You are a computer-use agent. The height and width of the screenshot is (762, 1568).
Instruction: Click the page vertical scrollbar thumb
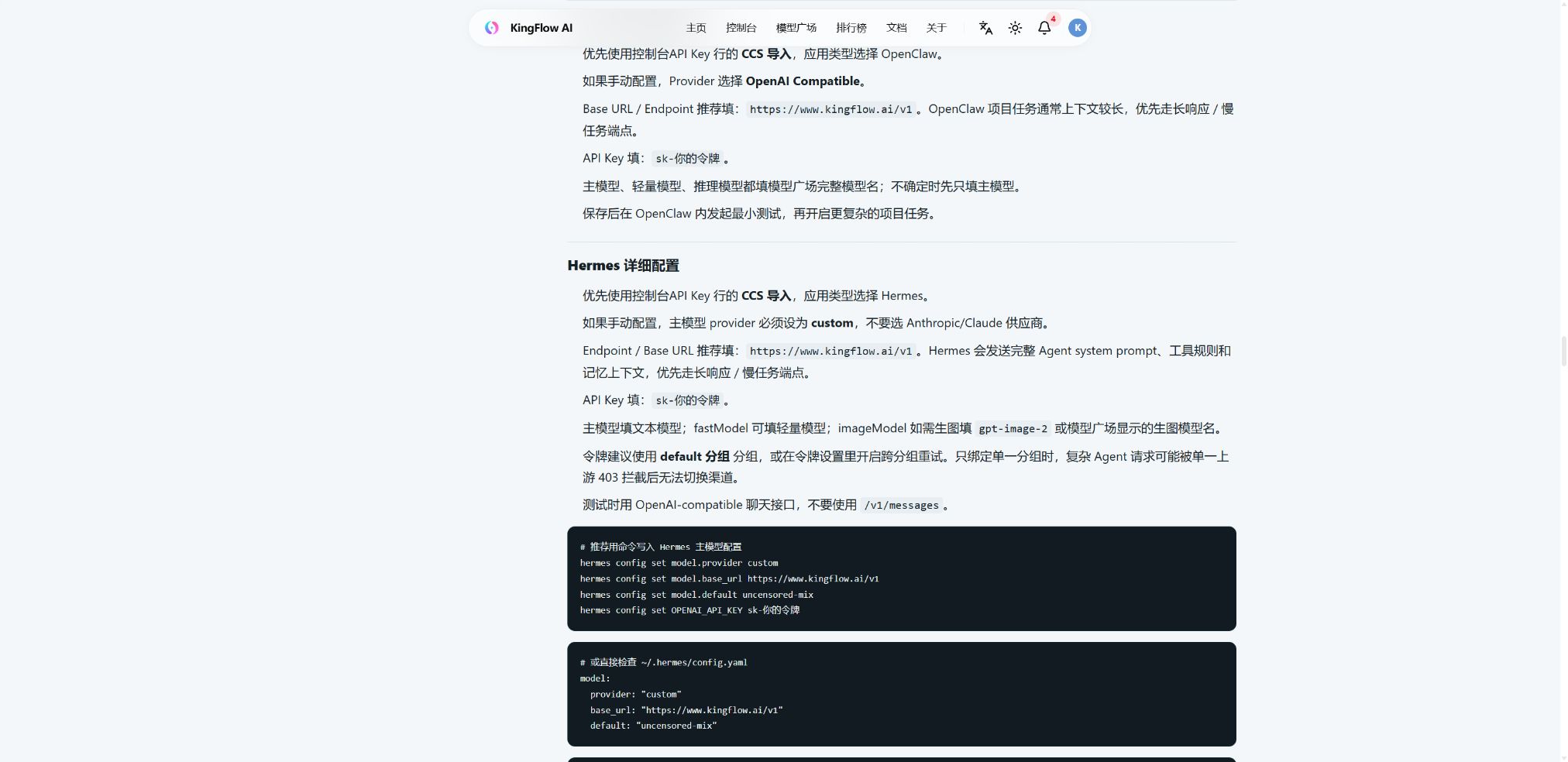click(x=1564, y=351)
